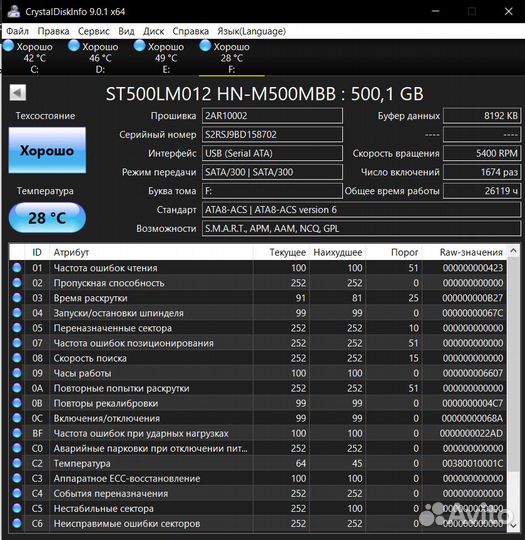Screen dimensions: 525x540
Task: Click the rotation speed value 5400 RPM
Action: click(x=482, y=153)
